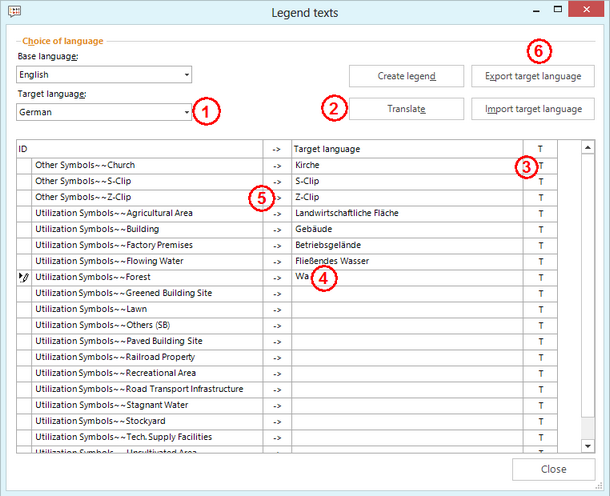This screenshot has width=610, height=496.
Task: Select target cell containing Gebäude
Action: point(407,230)
